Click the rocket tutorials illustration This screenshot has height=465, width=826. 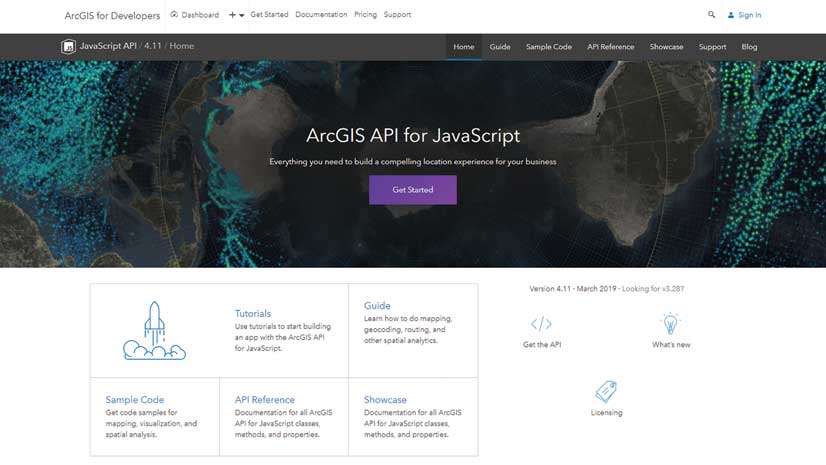(x=154, y=331)
